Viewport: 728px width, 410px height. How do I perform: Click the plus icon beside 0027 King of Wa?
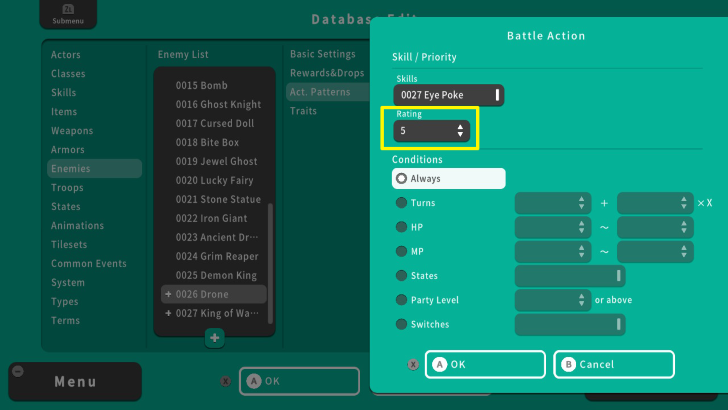click(x=168, y=313)
